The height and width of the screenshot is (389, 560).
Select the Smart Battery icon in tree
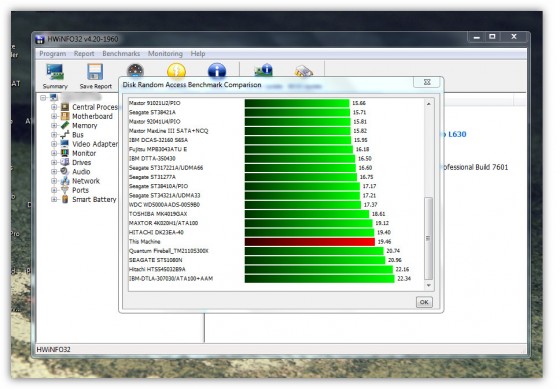tap(65, 199)
